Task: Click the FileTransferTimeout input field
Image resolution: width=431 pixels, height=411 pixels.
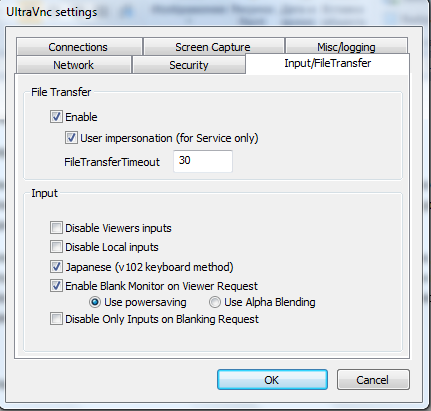Action: coord(203,161)
